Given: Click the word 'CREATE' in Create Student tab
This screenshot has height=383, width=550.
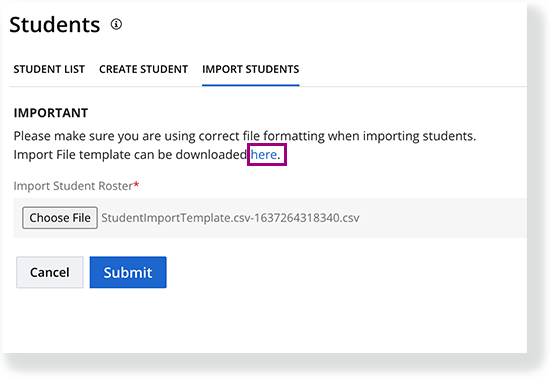Looking at the screenshot, I should tap(118, 69).
